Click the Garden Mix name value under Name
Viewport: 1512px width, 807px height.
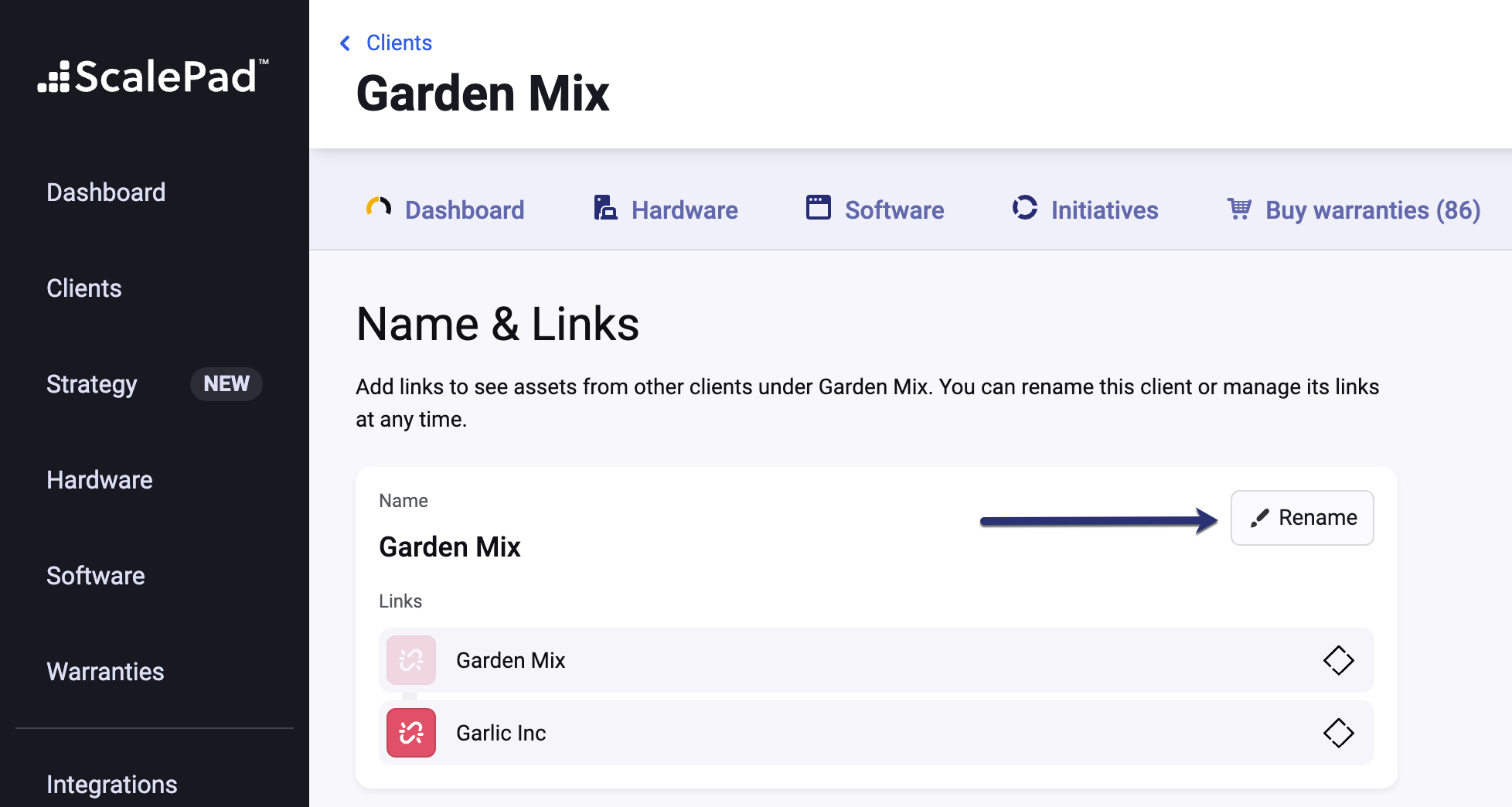tap(450, 547)
